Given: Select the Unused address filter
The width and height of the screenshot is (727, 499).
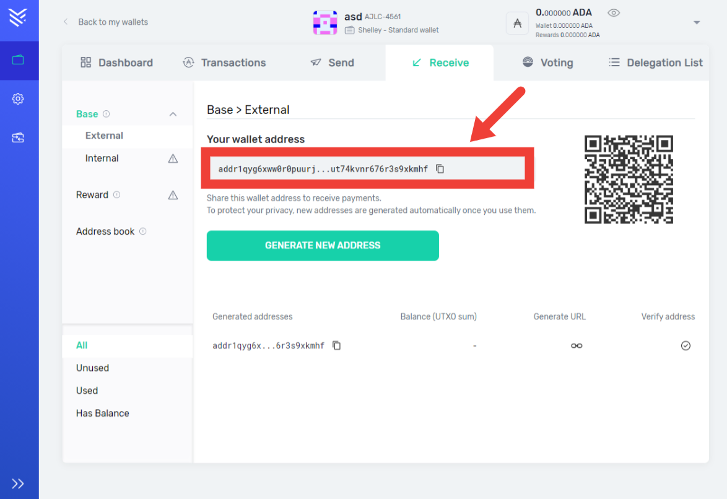Looking at the screenshot, I should click(x=94, y=368).
